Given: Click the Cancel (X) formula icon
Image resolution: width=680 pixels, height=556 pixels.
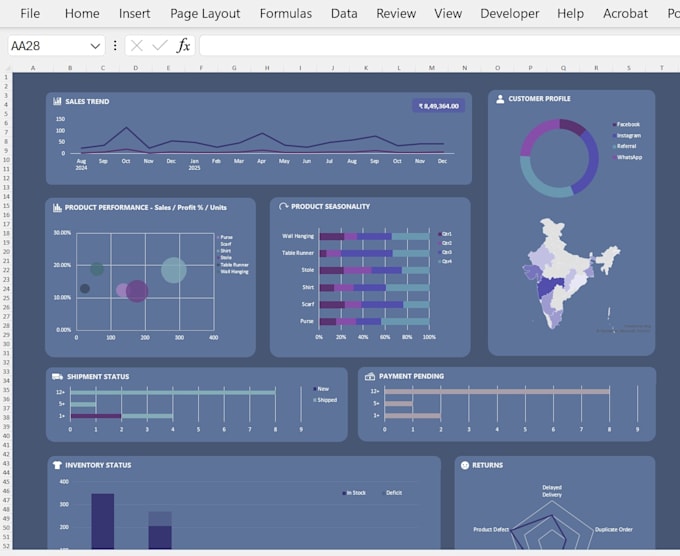Looking at the screenshot, I should (x=137, y=46).
